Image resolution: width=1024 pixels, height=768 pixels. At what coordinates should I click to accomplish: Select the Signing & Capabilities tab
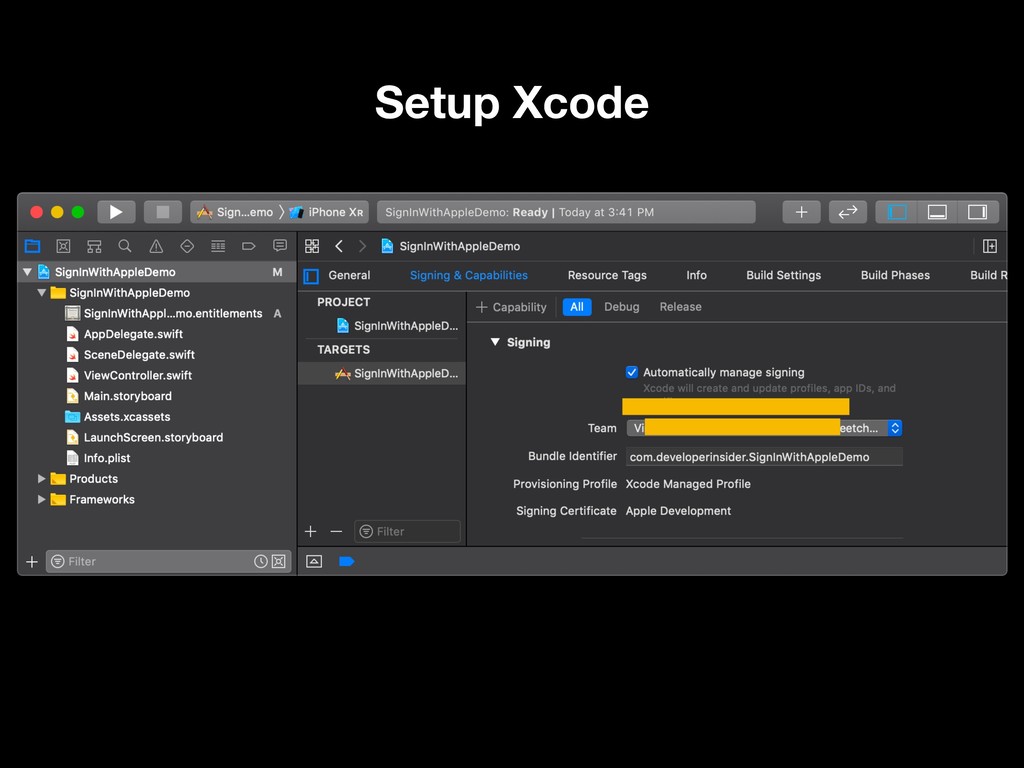click(x=468, y=276)
